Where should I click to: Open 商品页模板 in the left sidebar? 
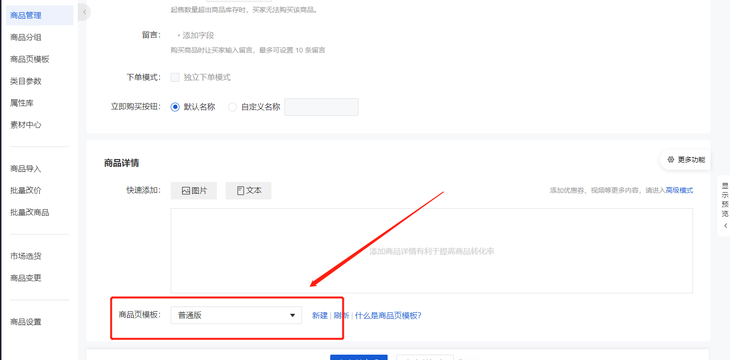[29, 59]
